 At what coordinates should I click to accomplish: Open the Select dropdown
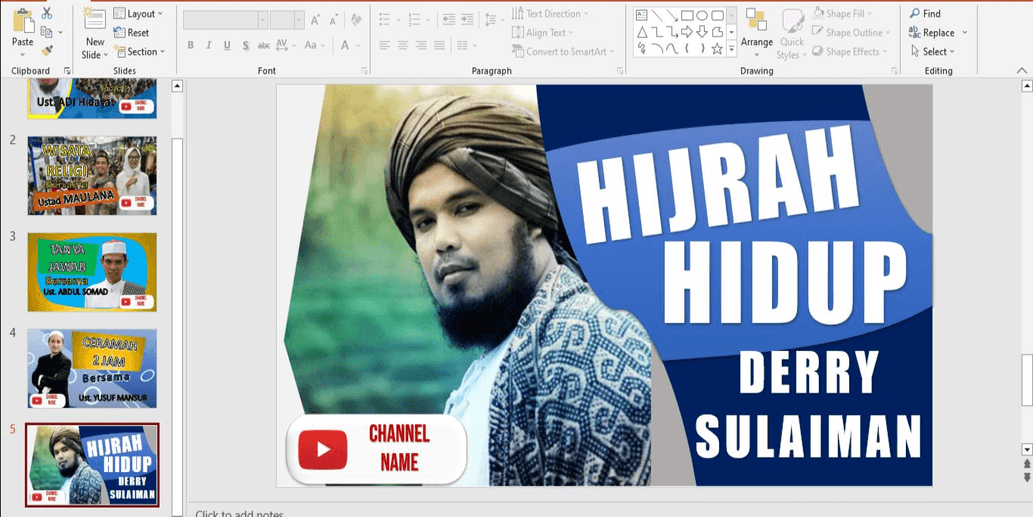[x=934, y=51]
